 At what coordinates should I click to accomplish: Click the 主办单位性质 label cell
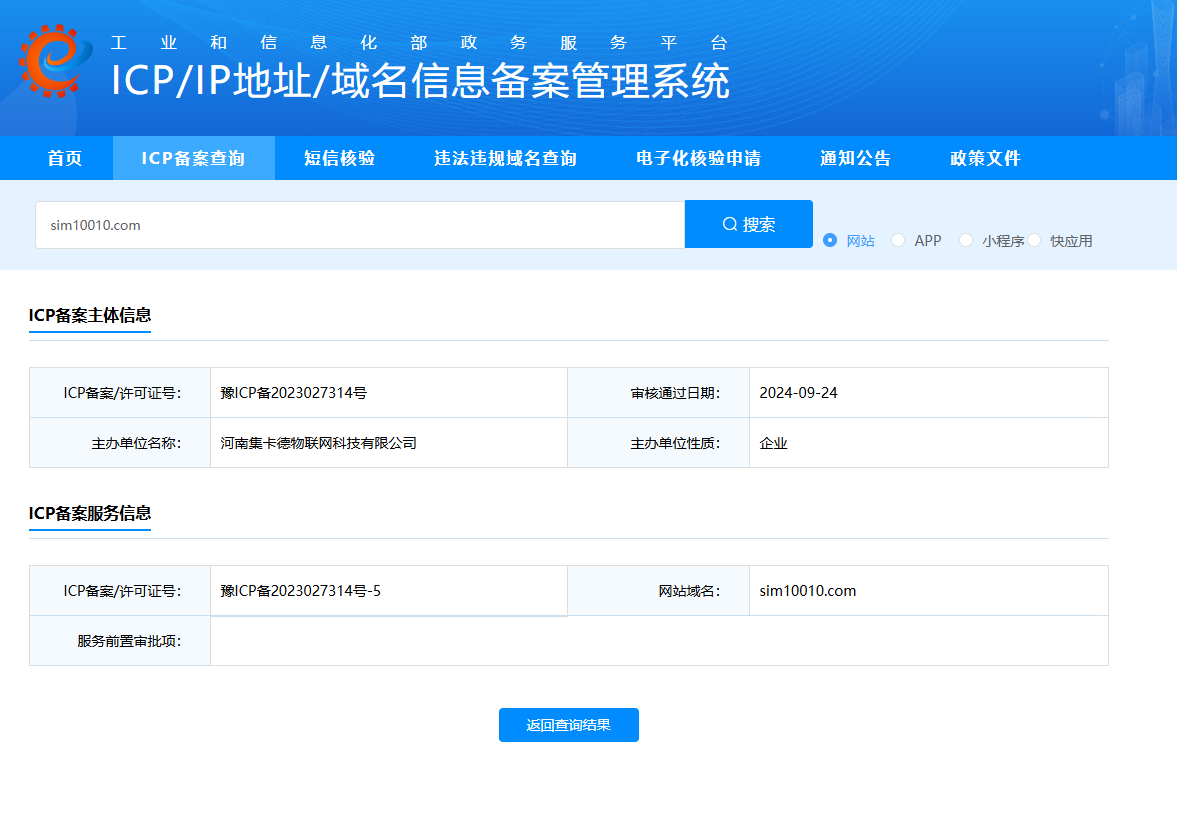pyautogui.click(x=658, y=443)
